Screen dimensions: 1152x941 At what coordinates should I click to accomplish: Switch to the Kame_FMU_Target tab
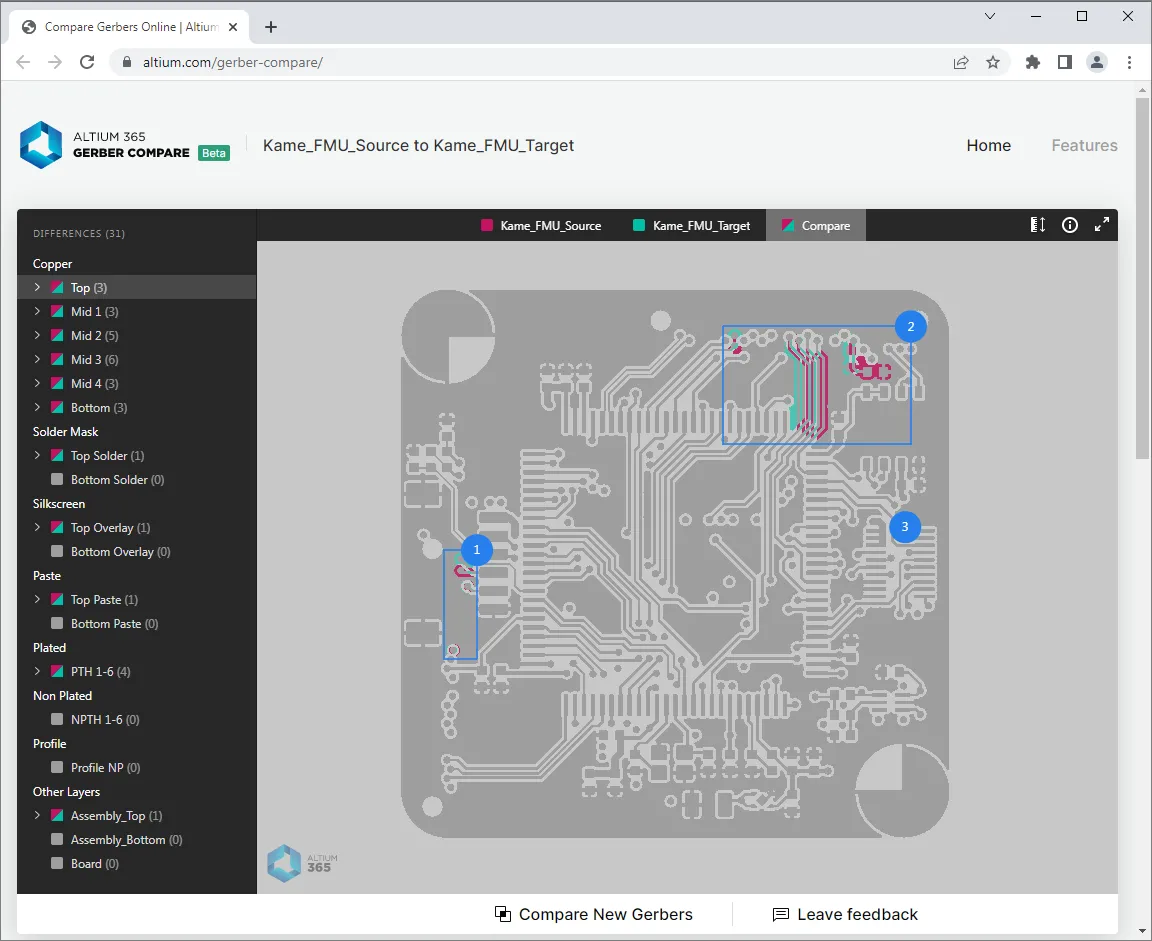(x=691, y=226)
